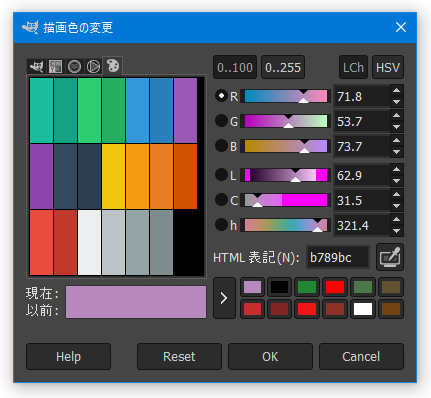Select the B channel radio button

221,146
